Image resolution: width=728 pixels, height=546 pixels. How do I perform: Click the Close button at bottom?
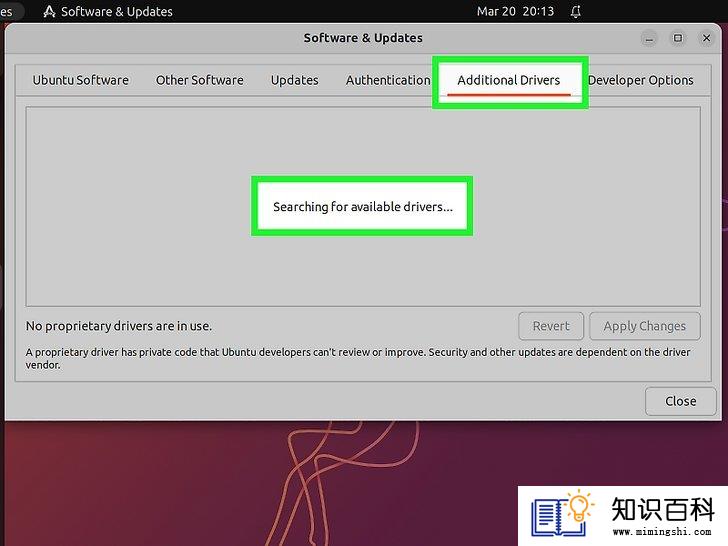681,401
